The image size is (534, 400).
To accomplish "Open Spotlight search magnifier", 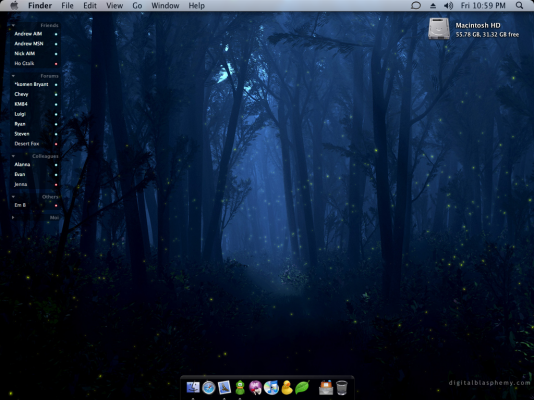I will [x=519, y=5].
